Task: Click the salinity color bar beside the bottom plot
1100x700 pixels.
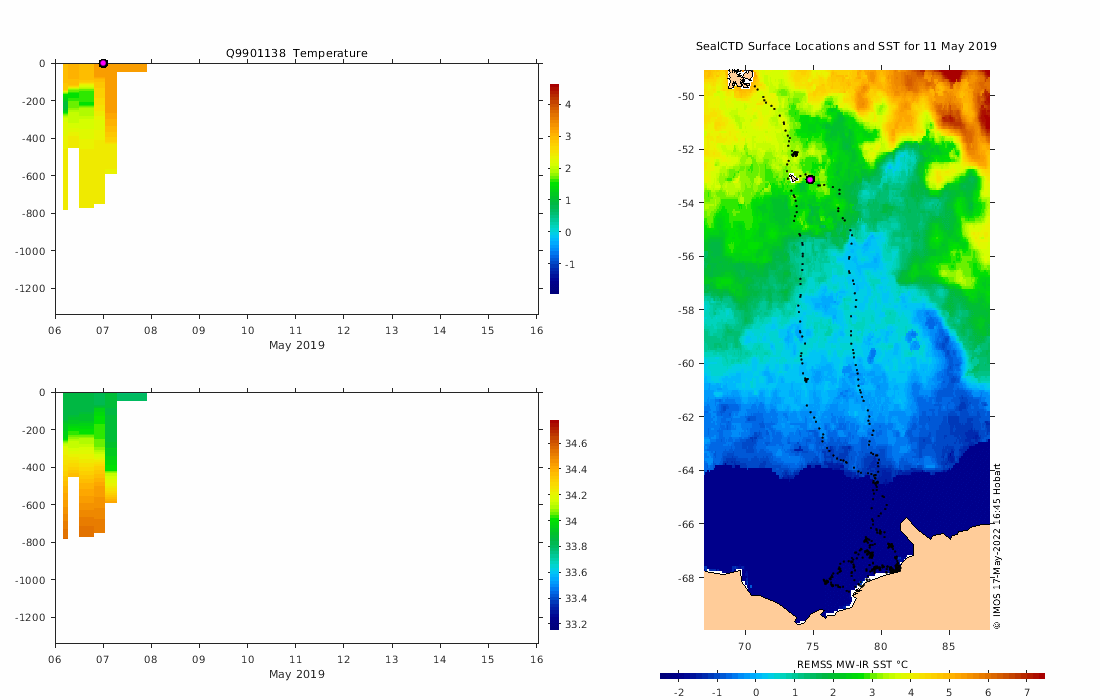Action: click(x=554, y=525)
